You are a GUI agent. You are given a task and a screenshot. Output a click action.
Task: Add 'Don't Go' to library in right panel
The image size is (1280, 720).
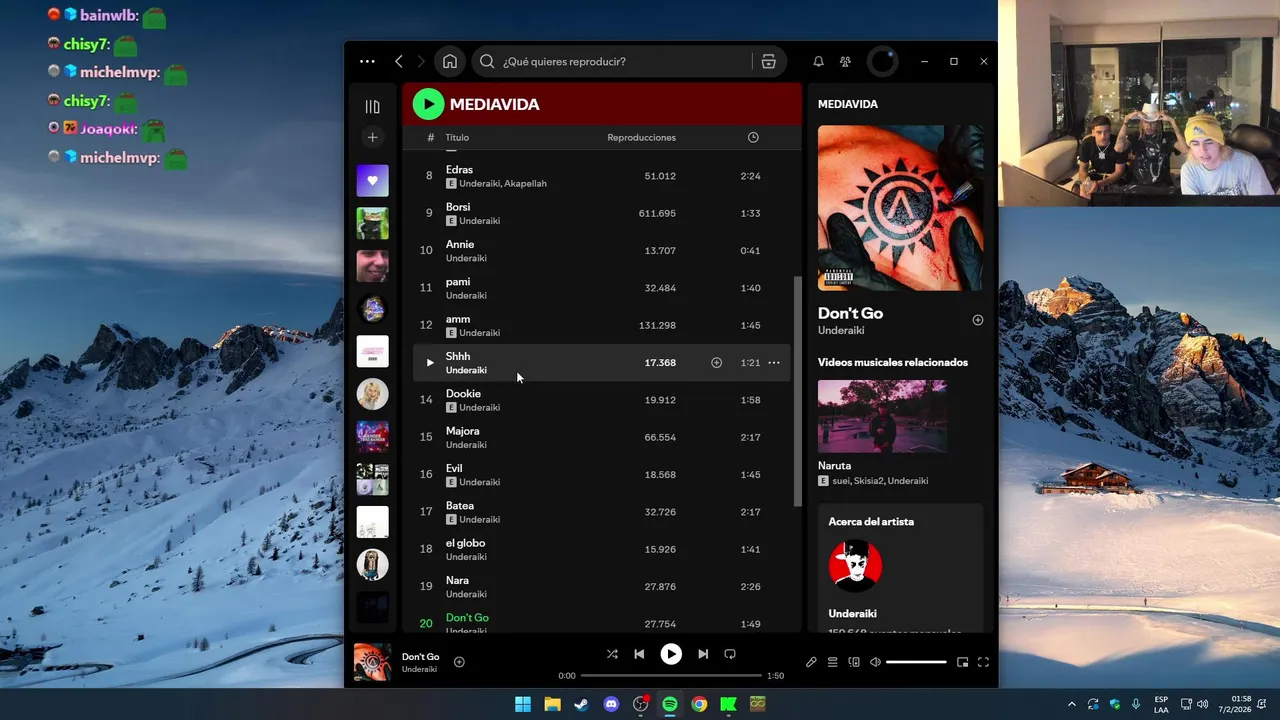point(978,320)
